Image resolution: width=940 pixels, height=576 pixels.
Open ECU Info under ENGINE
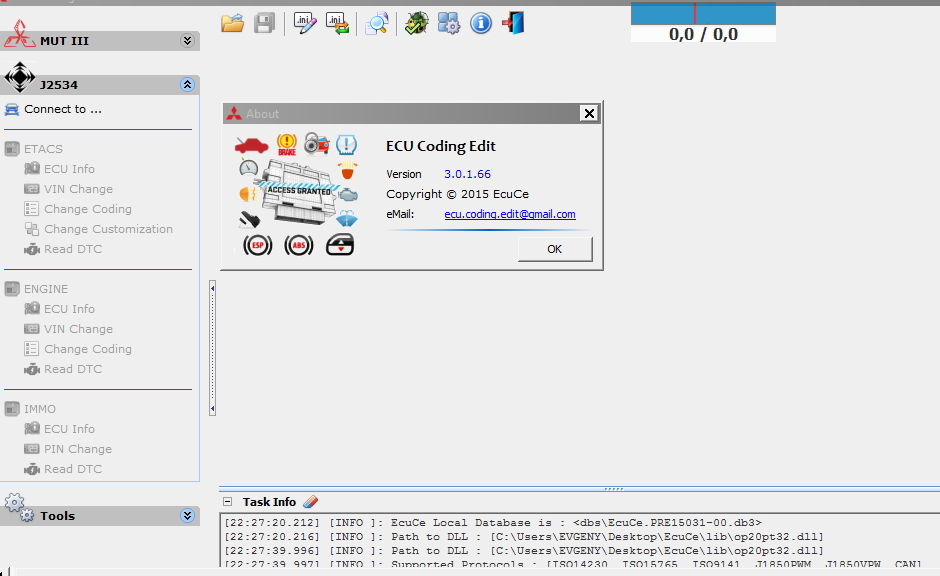(x=69, y=309)
